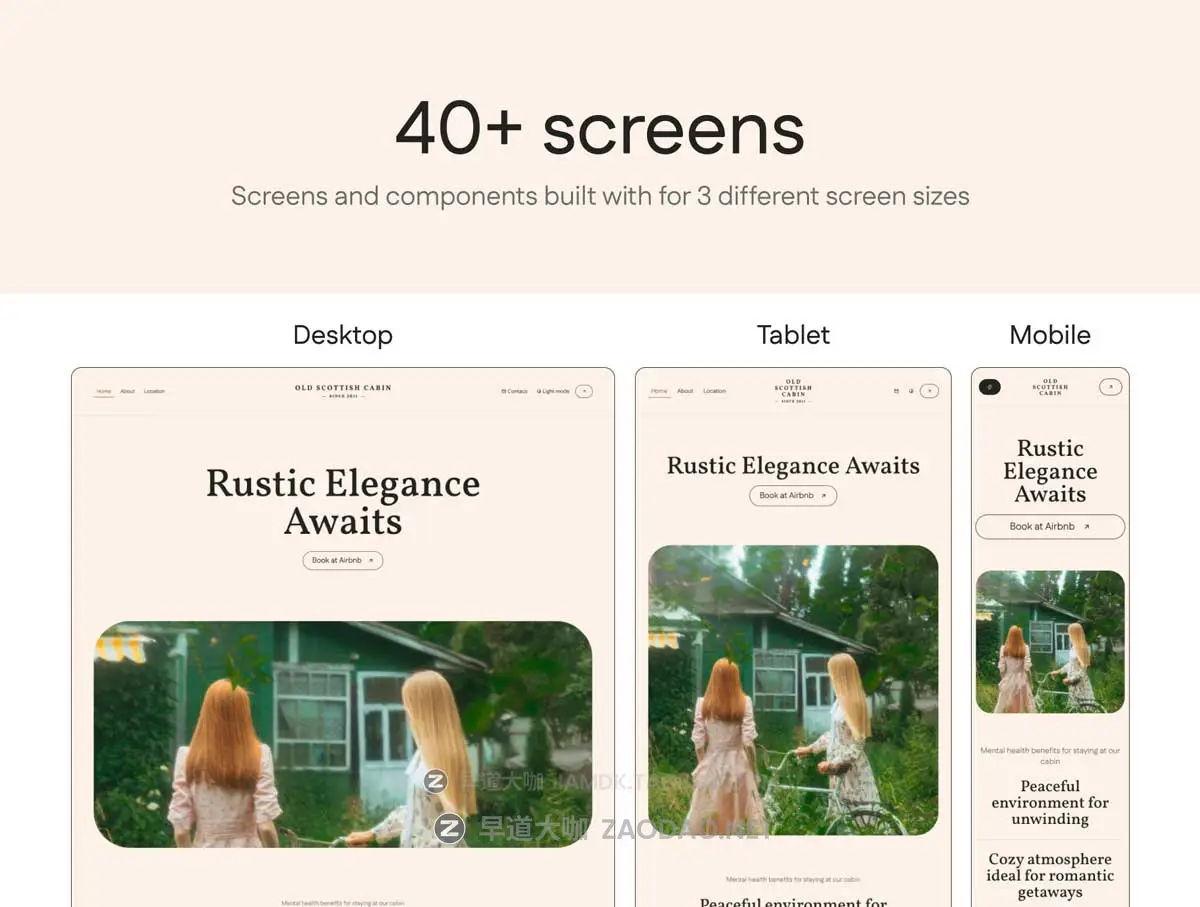This screenshot has height=907, width=1200.
Task: Click the Old Scottish Cabin logo on mobile
Action: [x=1050, y=387]
